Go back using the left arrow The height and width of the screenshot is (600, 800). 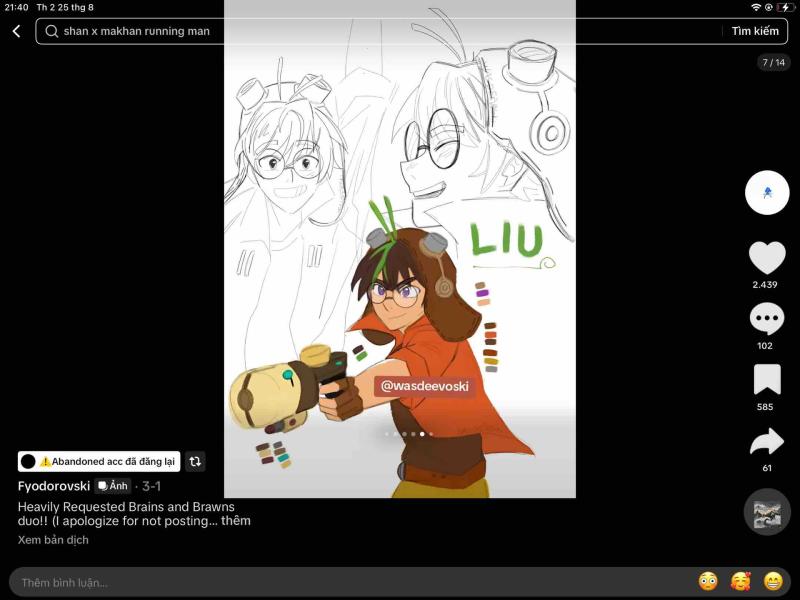tap(16, 32)
